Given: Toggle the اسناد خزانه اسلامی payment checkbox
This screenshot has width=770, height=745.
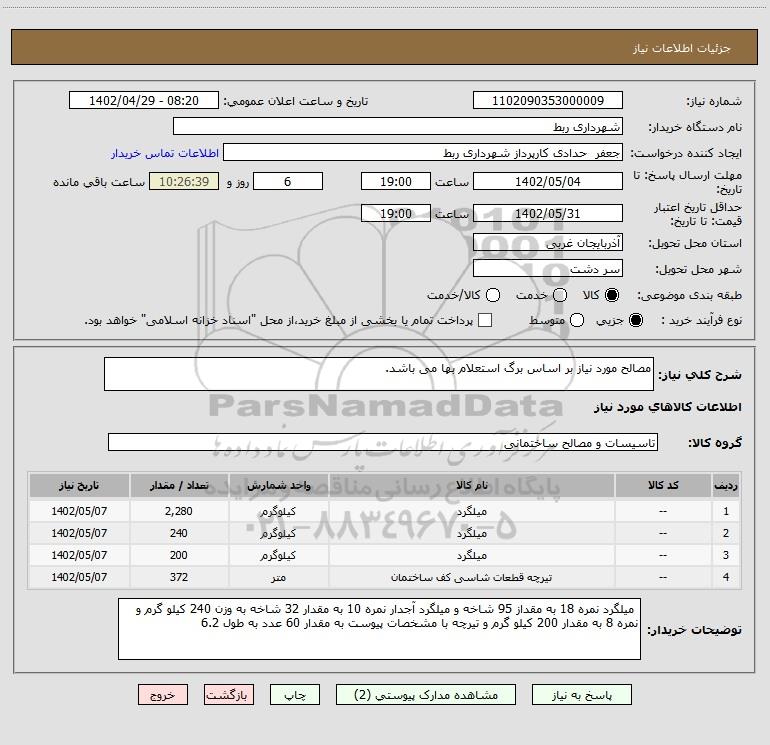Looking at the screenshot, I should (x=485, y=320).
